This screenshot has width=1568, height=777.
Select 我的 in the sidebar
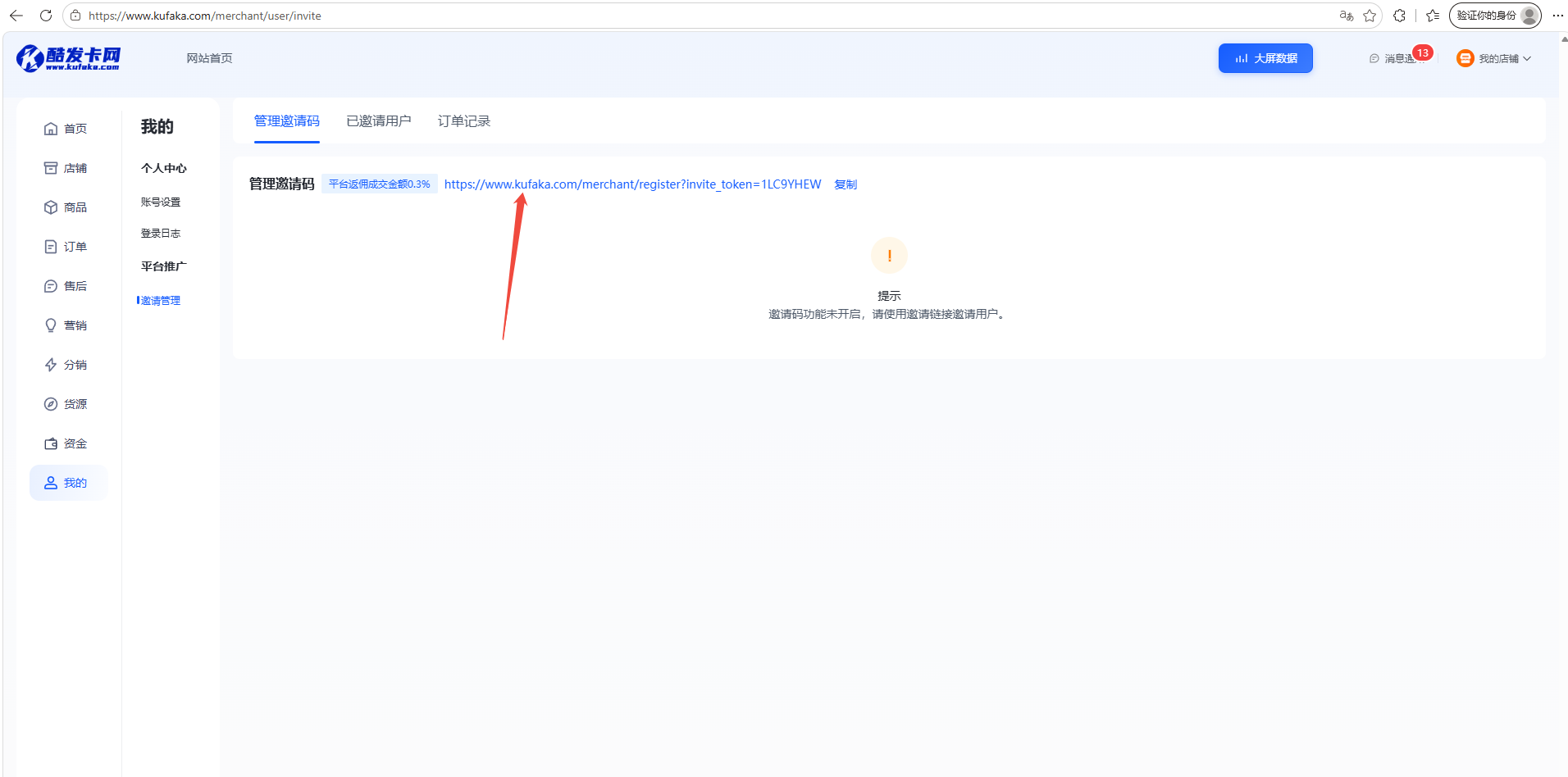(68, 483)
